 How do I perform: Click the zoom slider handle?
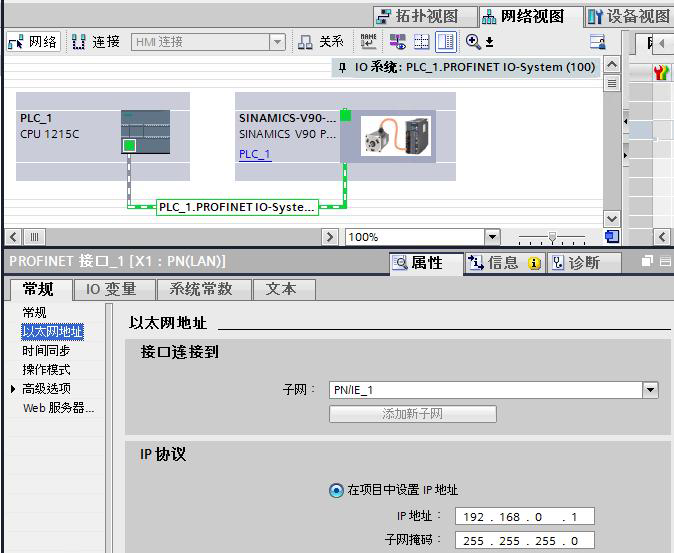point(552,237)
